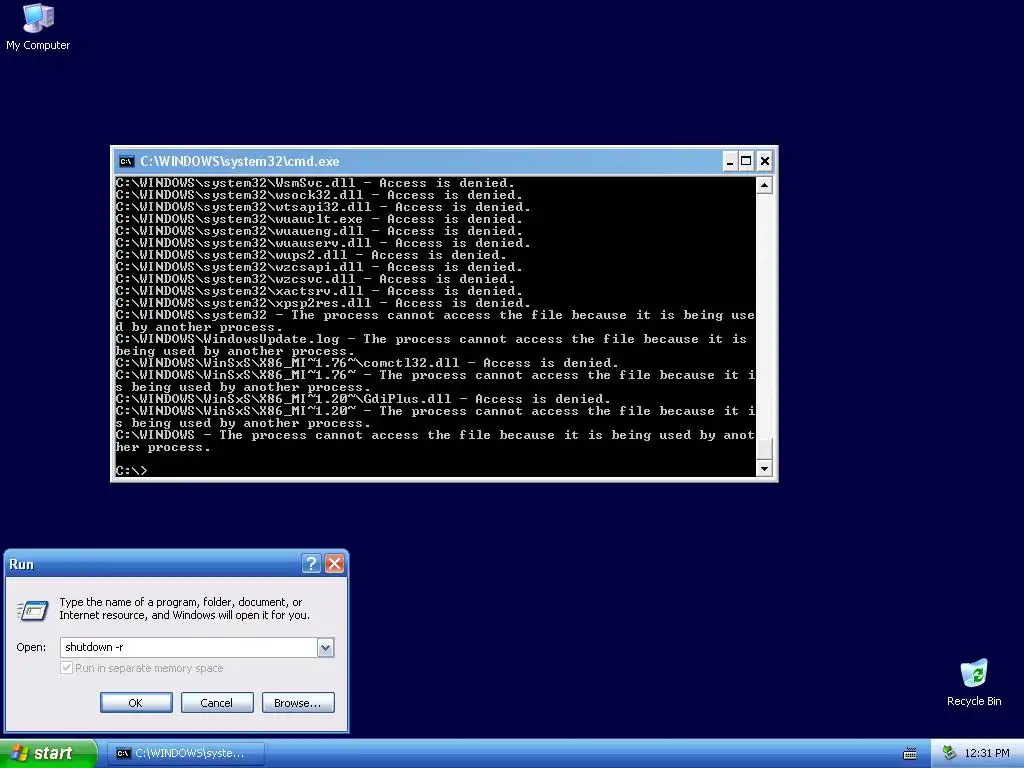This screenshot has width=1024, height=768.
Task: Click OK in the Run dialog
Action: click(x=136, y=703)
